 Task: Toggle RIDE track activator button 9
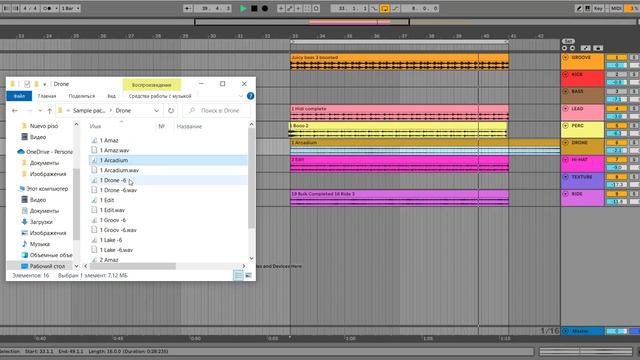[x=617, y=194]
